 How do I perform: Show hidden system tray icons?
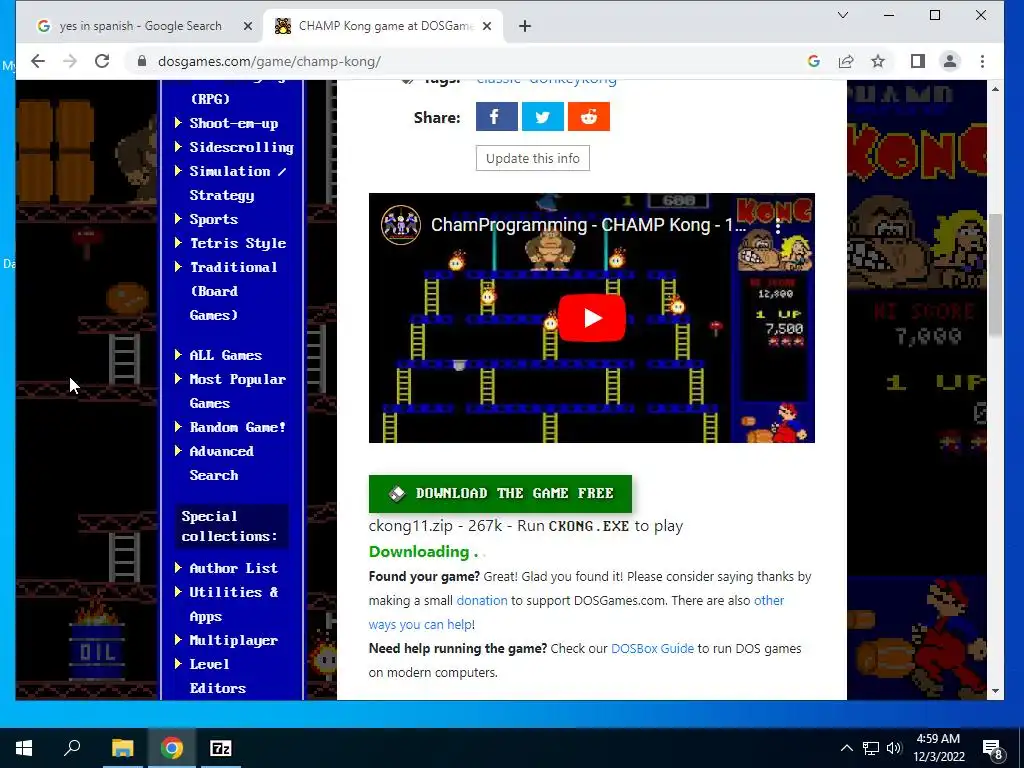pos(846,748)
